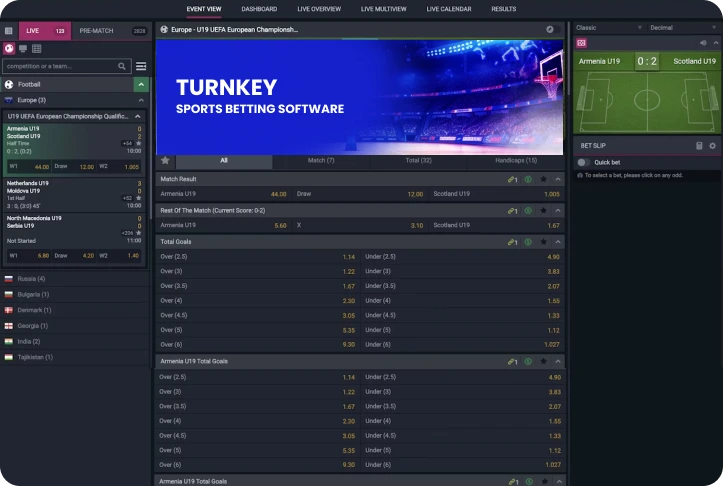Collapse the Armenia U19 Total Goals market

tap(558, 362)
